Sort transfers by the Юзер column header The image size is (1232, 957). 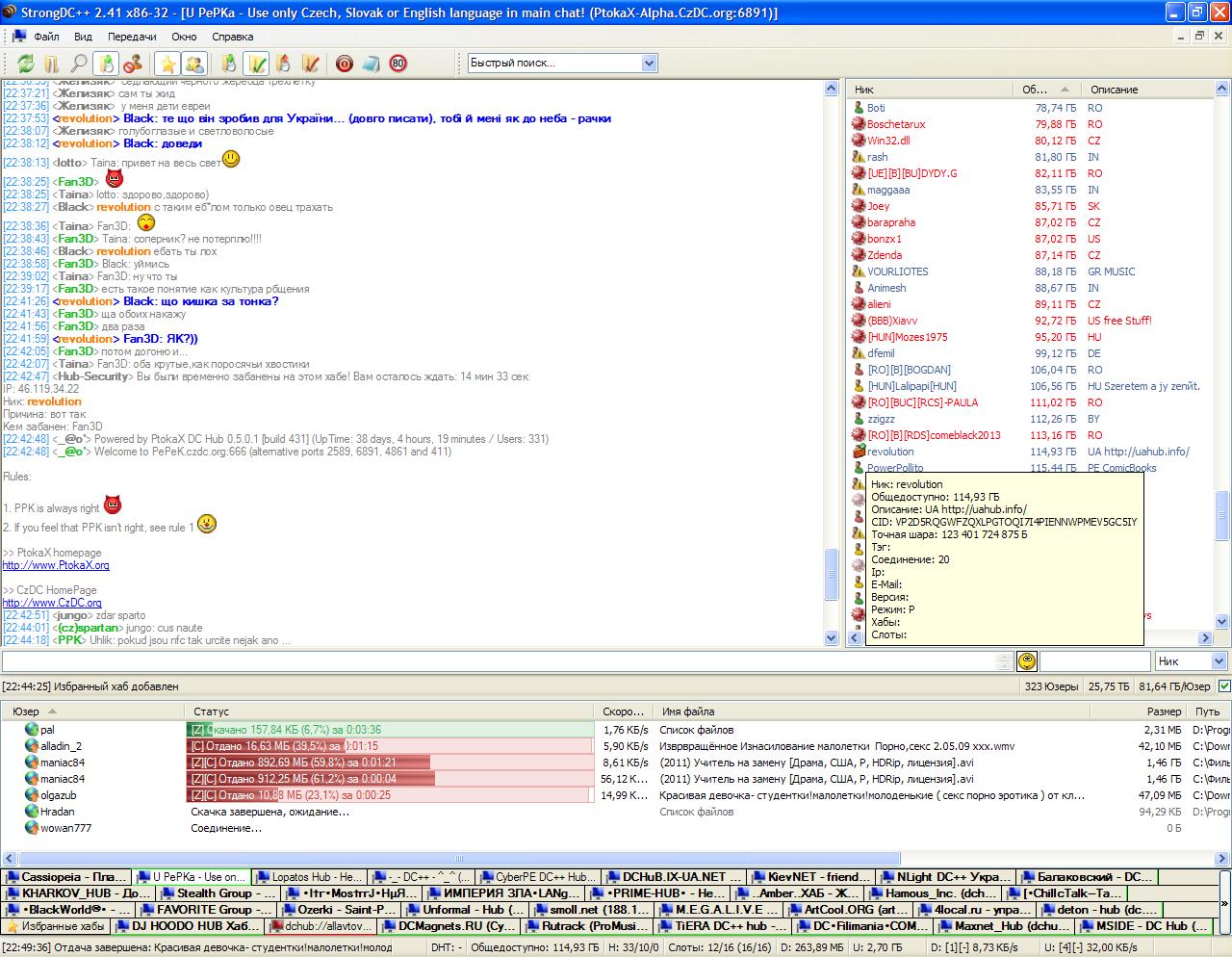(92, 711)
